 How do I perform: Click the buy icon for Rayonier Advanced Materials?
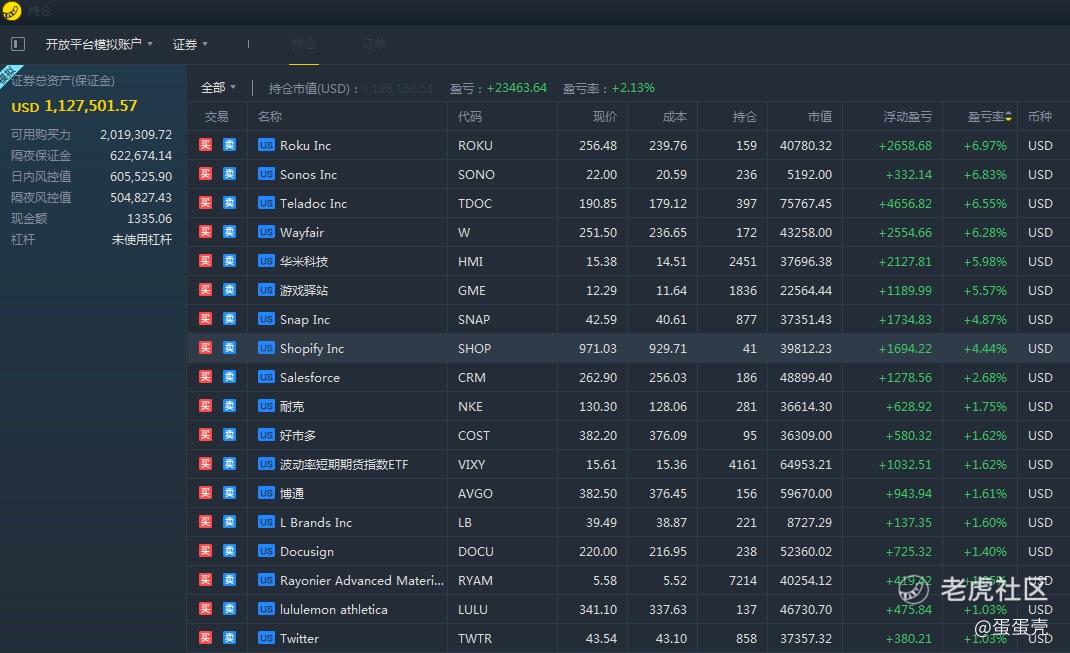(x=205, y=580)
